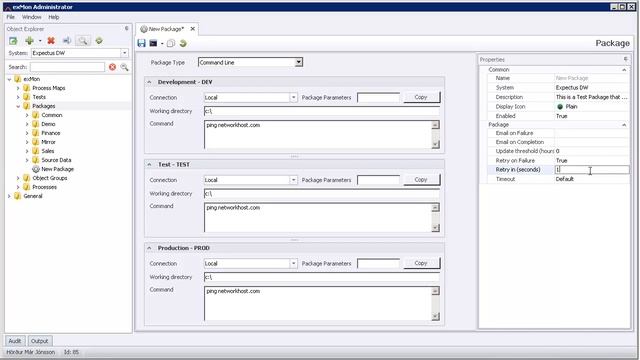Viewport: 640px width, 360px height.
Task: Click the Description property value
Action: (591, 97)
